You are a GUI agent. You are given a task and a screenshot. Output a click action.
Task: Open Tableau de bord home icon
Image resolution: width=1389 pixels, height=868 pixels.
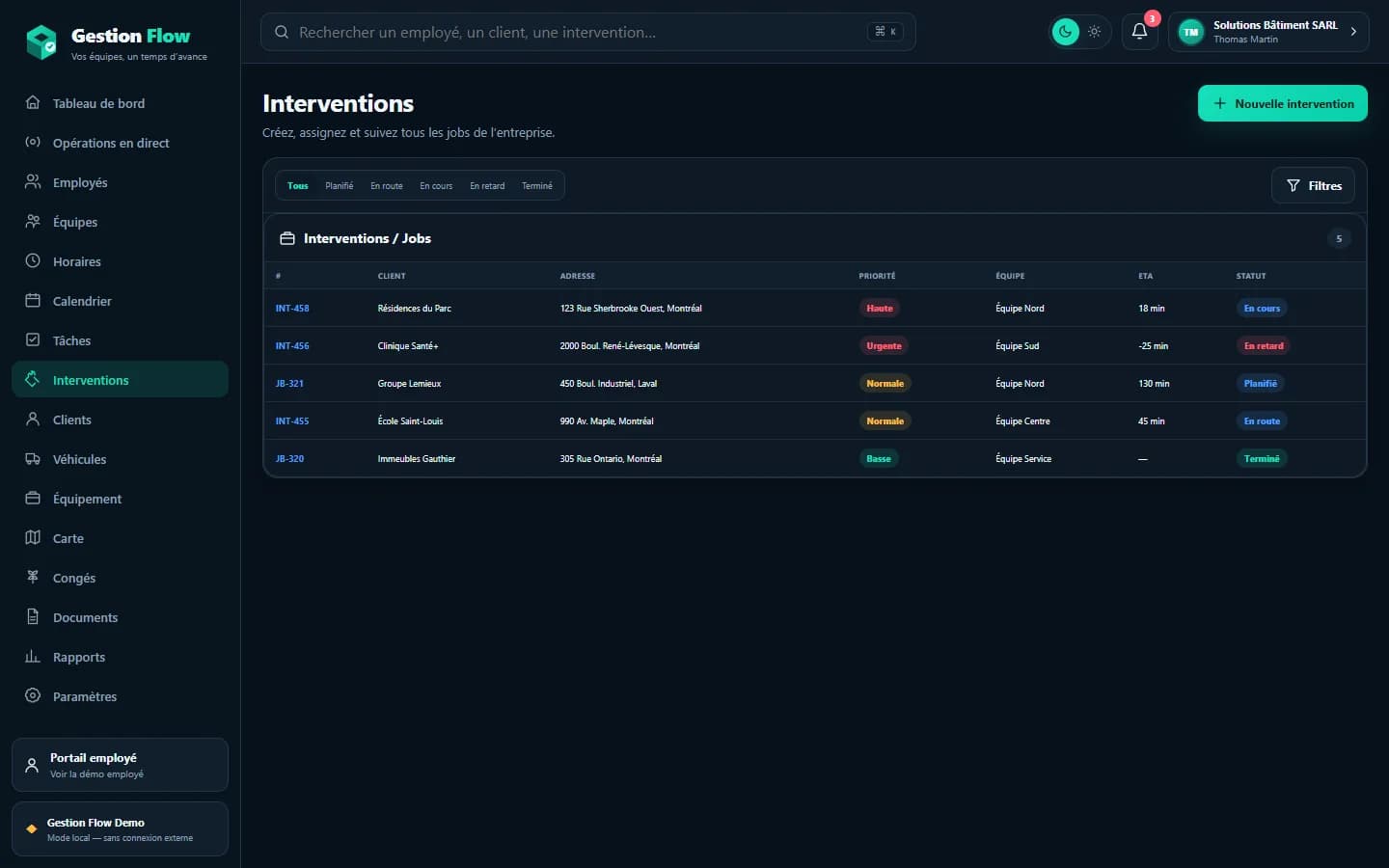[33, 102]
